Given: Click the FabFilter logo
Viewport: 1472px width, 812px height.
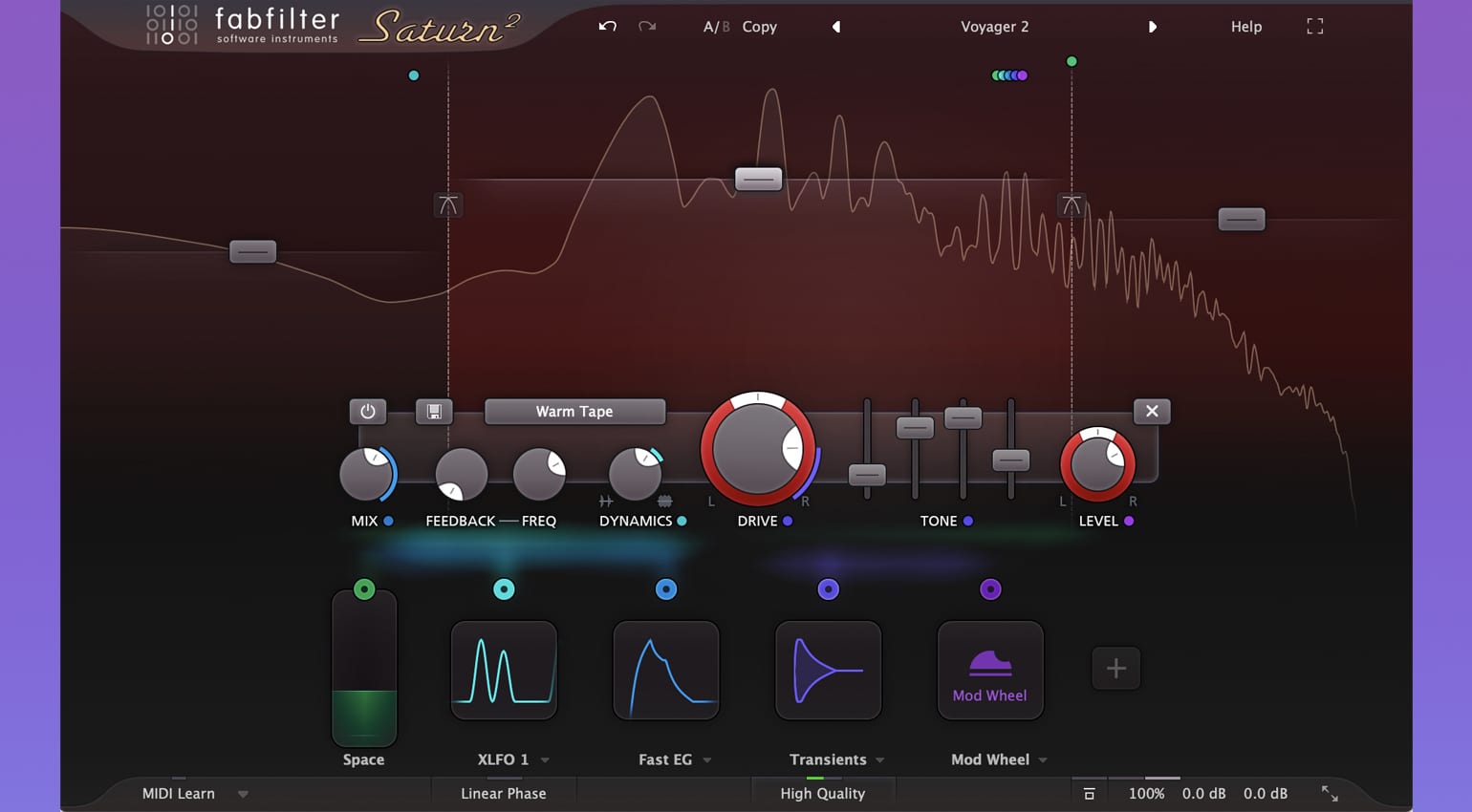Looking at the screenshot, I should pos(243,26).
